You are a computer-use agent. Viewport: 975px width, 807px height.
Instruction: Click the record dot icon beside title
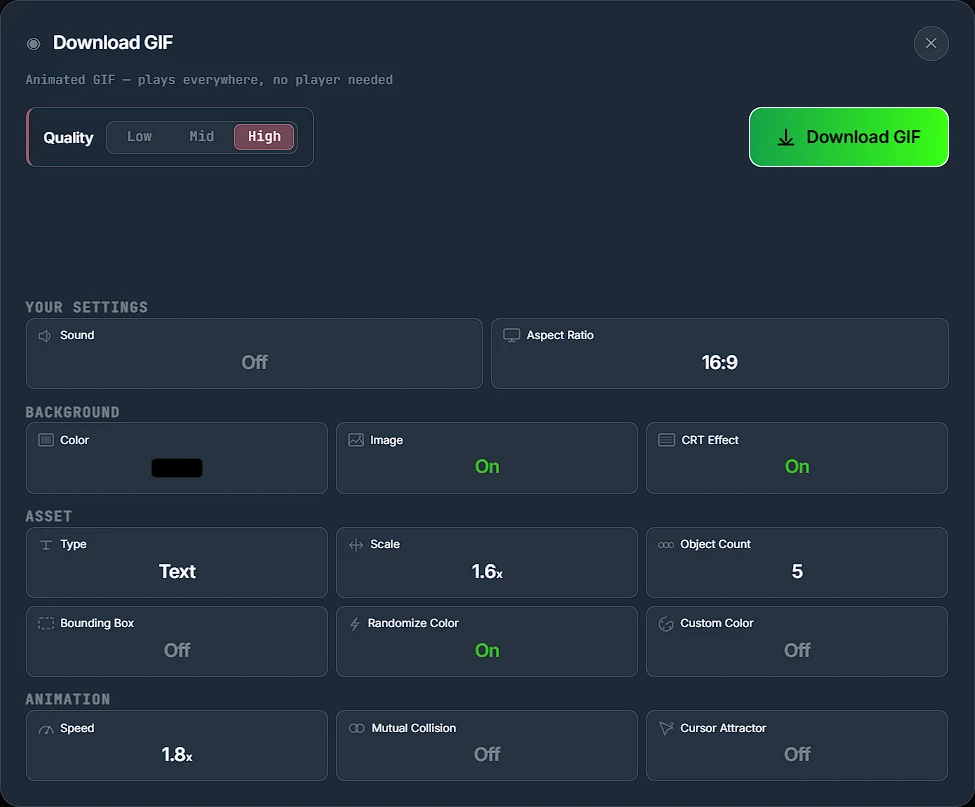[34, 44]
